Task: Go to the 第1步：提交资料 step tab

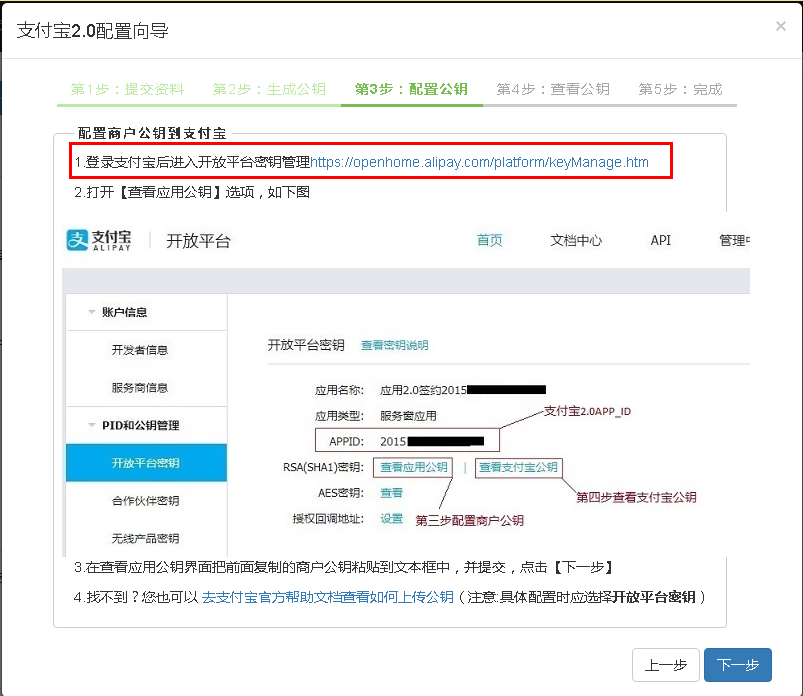Action: (128, 89)
